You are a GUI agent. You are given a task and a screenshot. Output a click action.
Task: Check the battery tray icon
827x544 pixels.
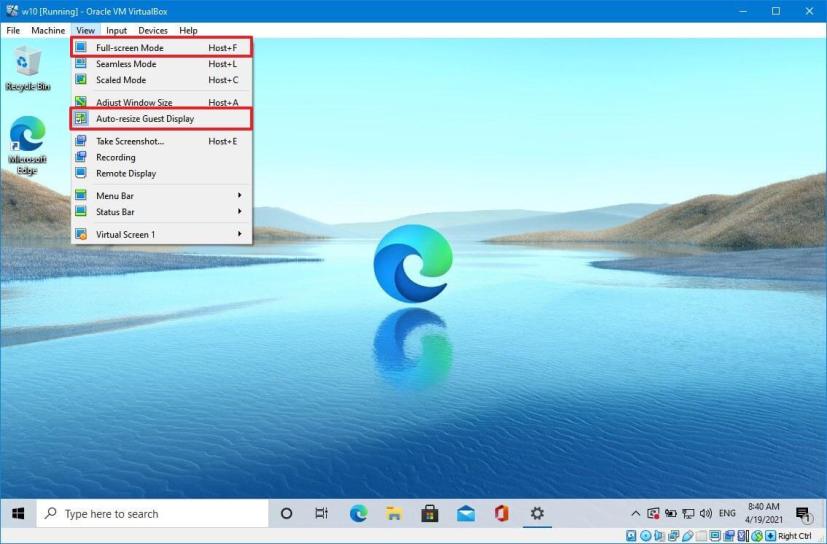(x=670, y=513)
